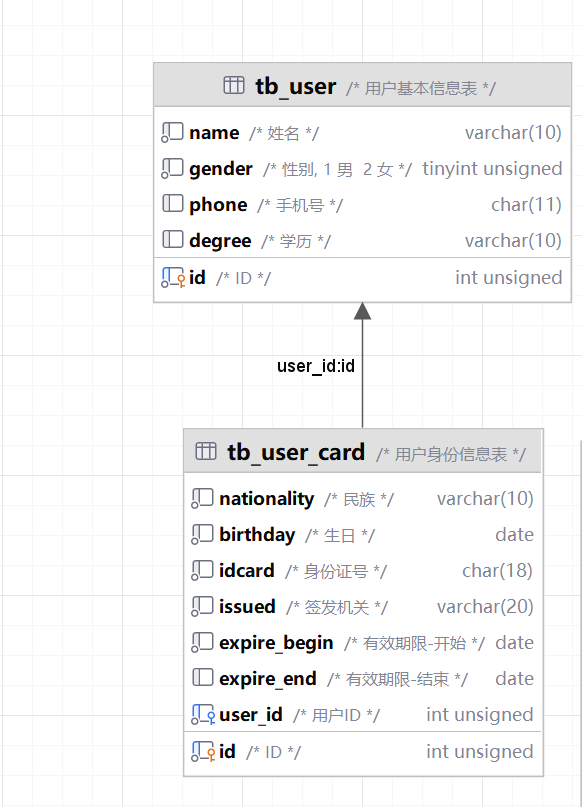Click the user_id:id relationship label

coord(315,366)
